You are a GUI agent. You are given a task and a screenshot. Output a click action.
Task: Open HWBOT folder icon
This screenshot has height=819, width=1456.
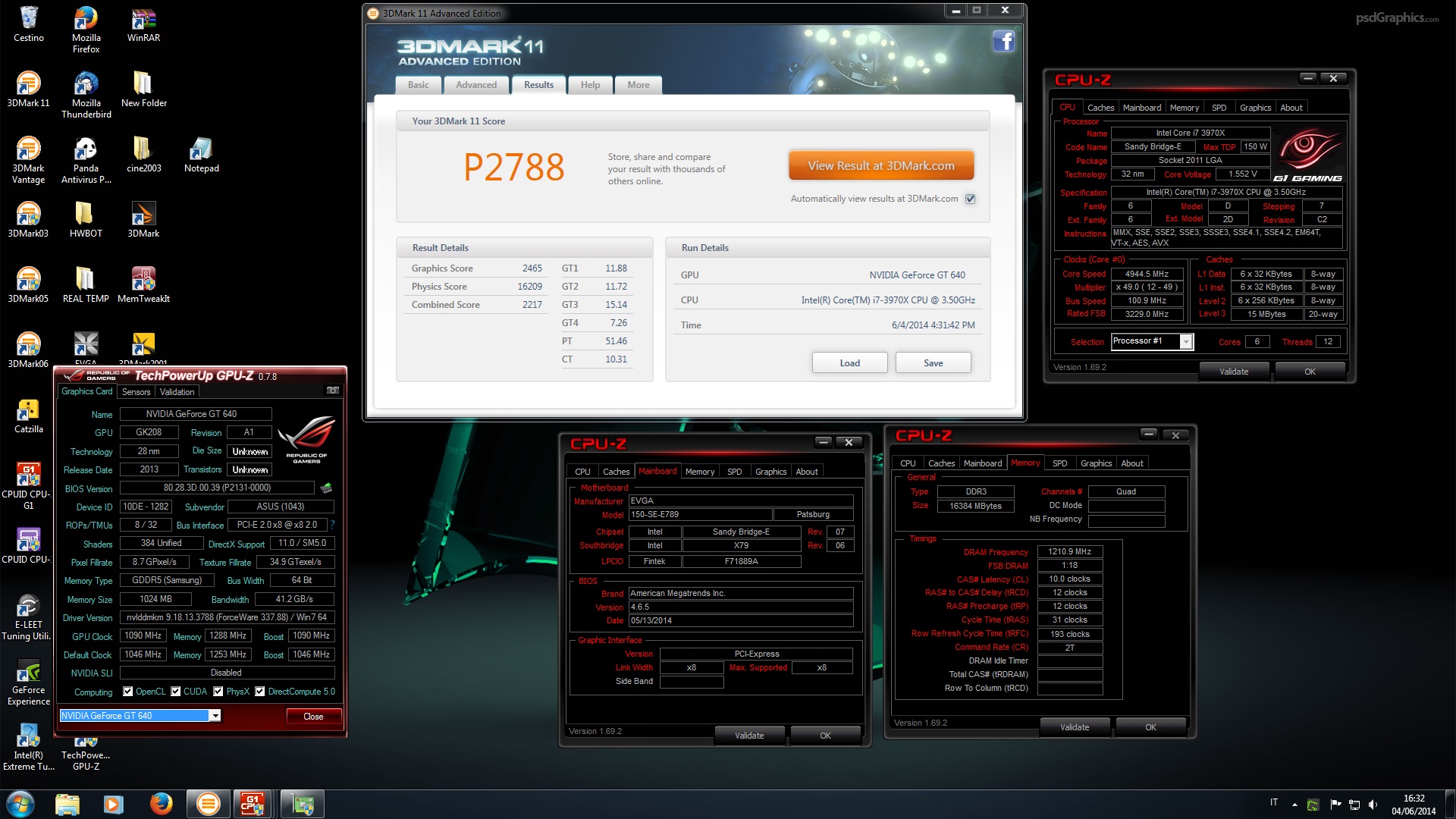click(x=86, y=220)
